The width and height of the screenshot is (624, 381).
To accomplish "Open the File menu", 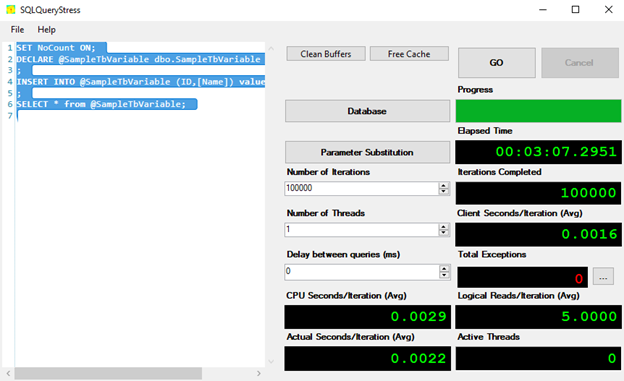I will [x=17, y=30].
